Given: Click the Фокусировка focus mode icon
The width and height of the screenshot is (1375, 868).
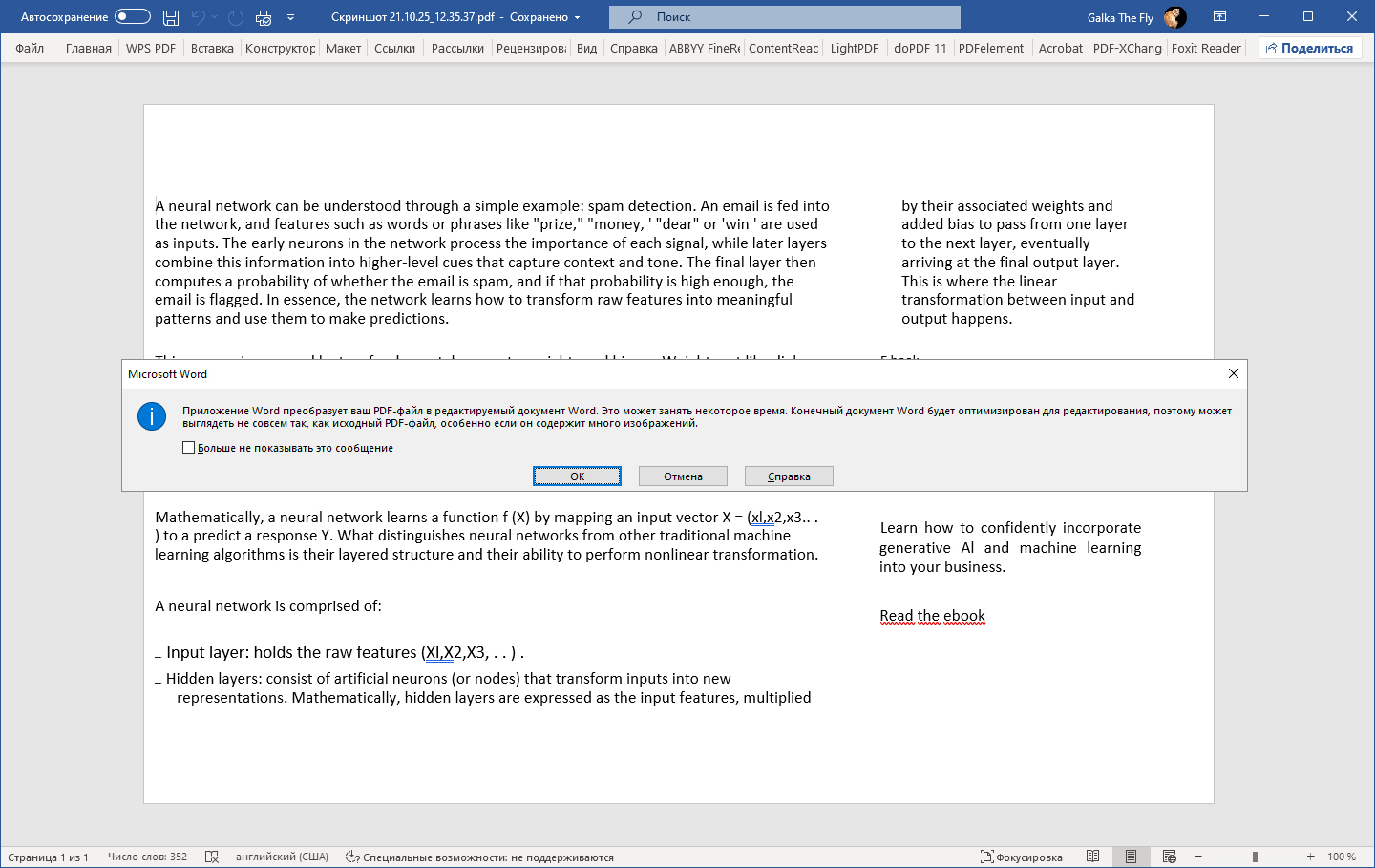Looking at the screenshot, I should tap(988, 857).
